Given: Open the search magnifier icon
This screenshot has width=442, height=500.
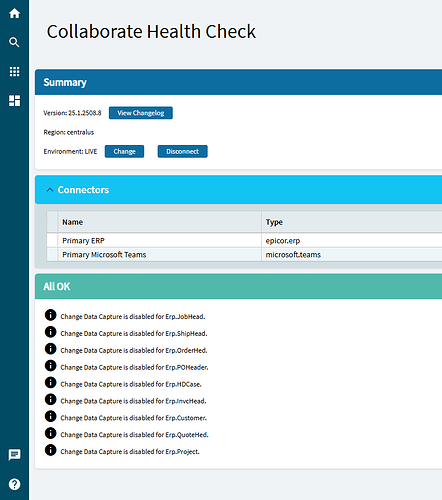Looking at the screenshot, I should (x=14, y=42).
